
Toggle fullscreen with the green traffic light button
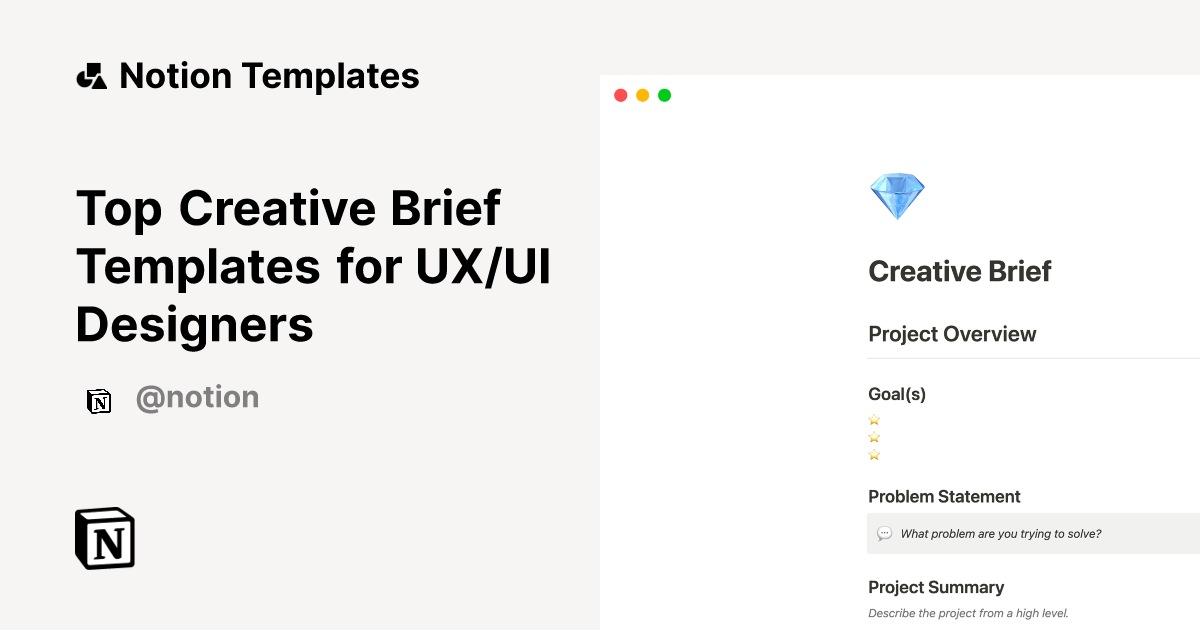pos(664,94)
